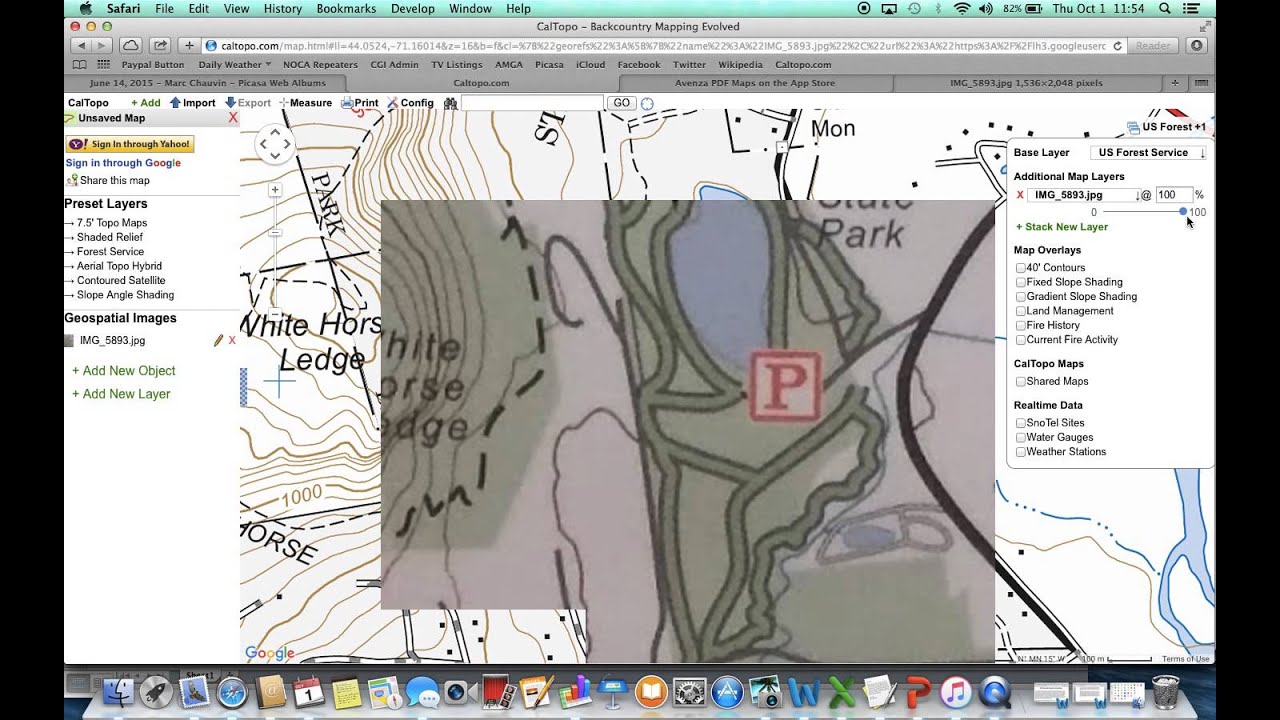1280x720 pixels.
Task: Click the Import arrow icon
Action: (x=175, y=103)
